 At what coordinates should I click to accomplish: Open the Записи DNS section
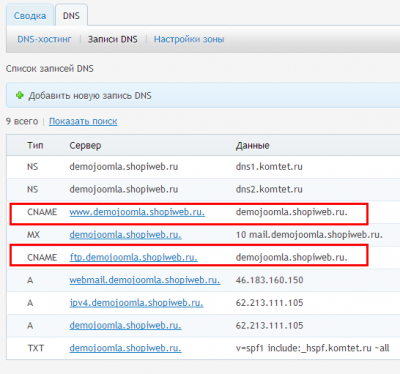(x=113, y=39)
